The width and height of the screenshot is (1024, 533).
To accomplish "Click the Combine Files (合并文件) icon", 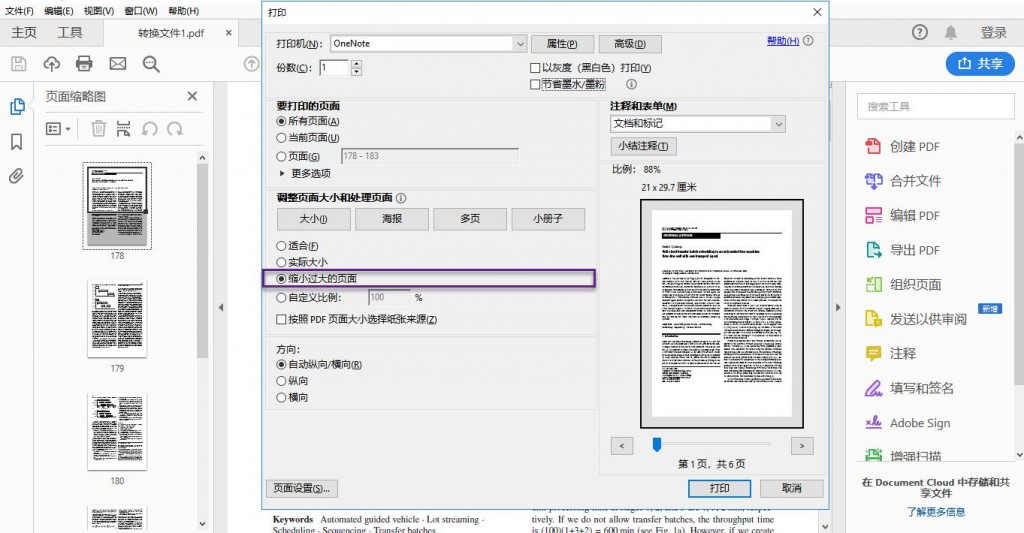I will (873, 181).
